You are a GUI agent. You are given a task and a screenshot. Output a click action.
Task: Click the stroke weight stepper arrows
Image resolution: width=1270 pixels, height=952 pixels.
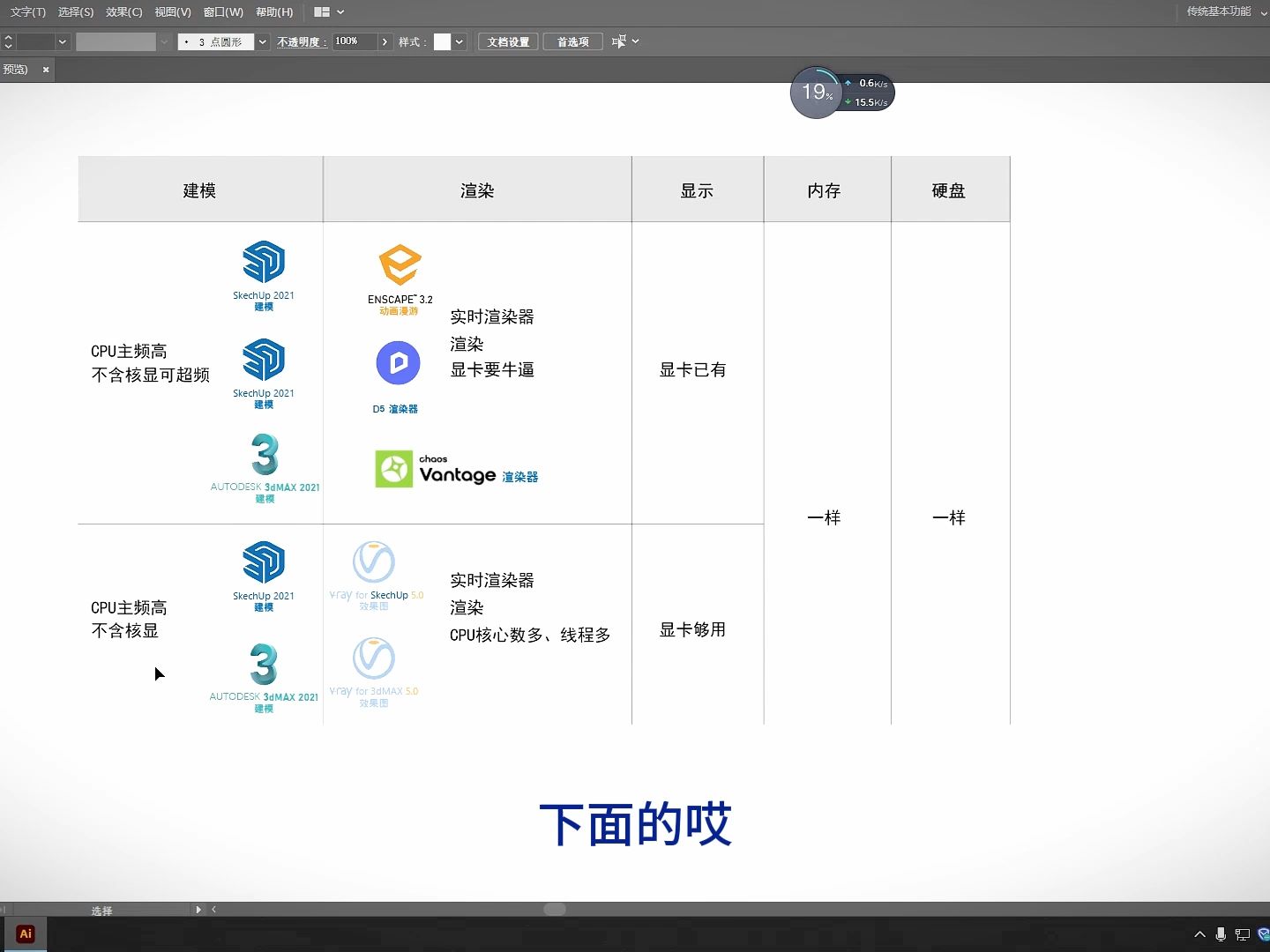8,41
